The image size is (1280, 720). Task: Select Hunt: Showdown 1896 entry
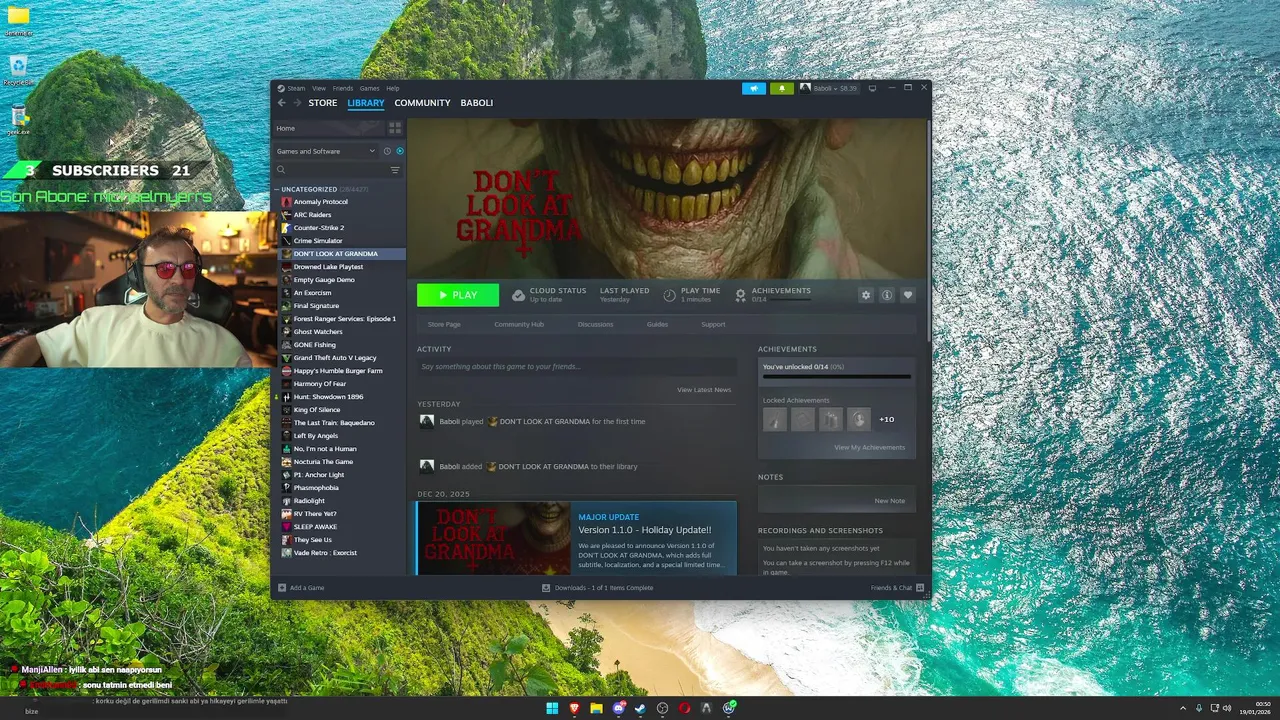pyautogui.click(x=340, y=397)
